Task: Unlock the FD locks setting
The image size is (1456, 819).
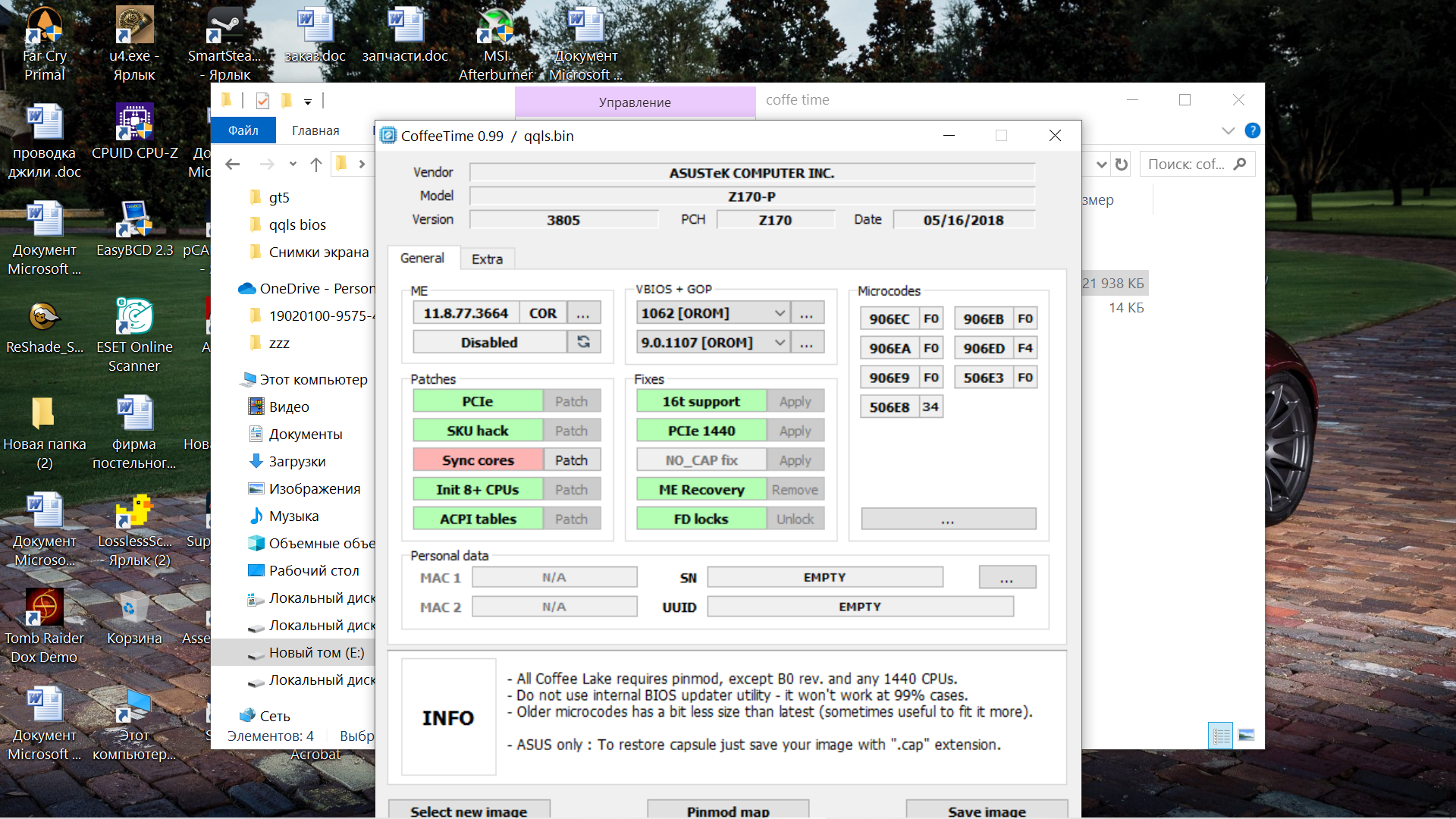Action: [x=795, y=519]
